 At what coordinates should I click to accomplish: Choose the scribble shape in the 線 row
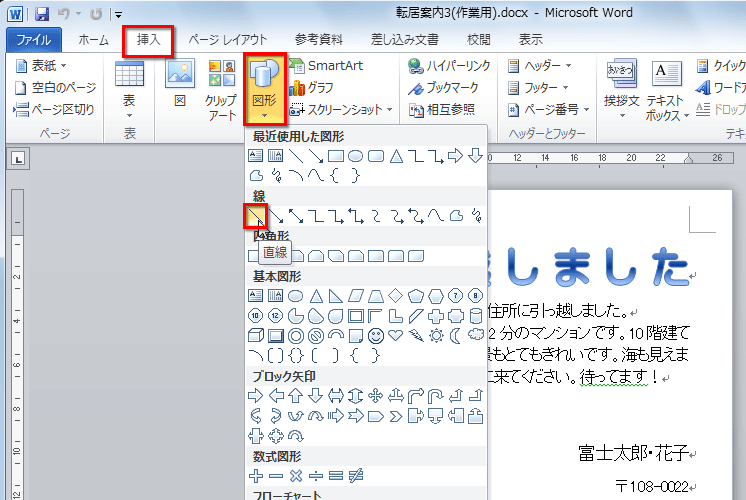point(476,216)
